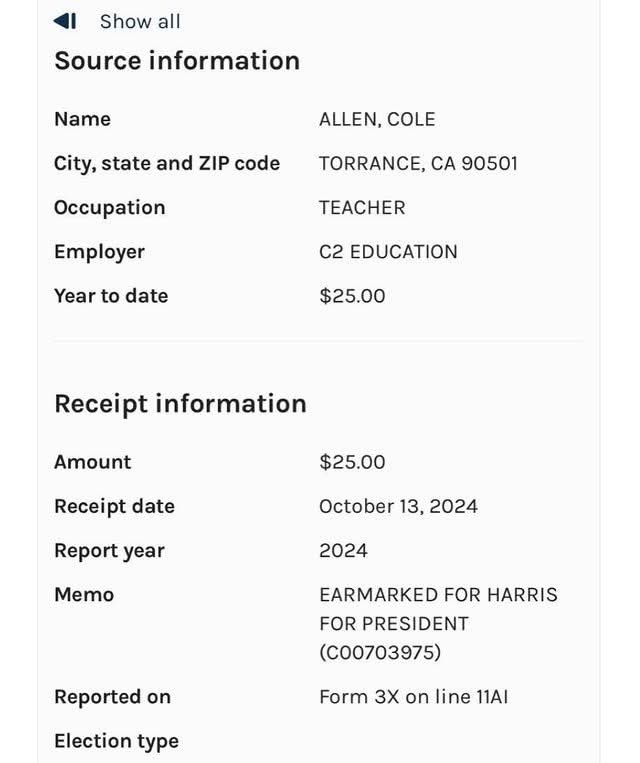This screenshot has height=763, width=640.
Task: Click the Source information heading
Action: (x=177, y=61)
